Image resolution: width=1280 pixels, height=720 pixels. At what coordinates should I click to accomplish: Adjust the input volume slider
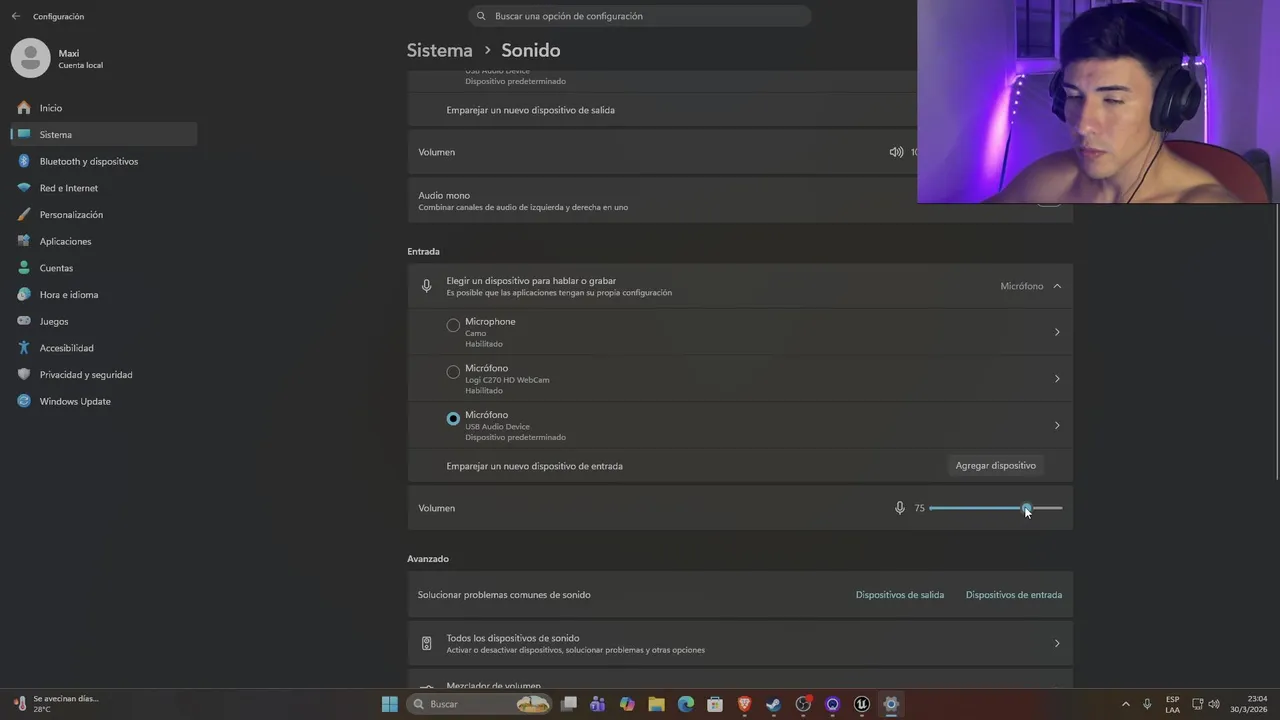click(995, 508)
